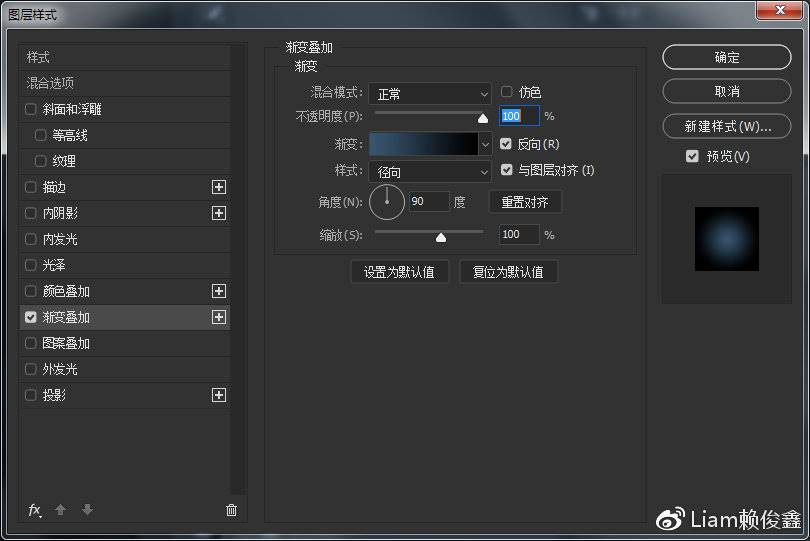Open the fx effects menu icon
Screen dimensions: 810x541
35,511
